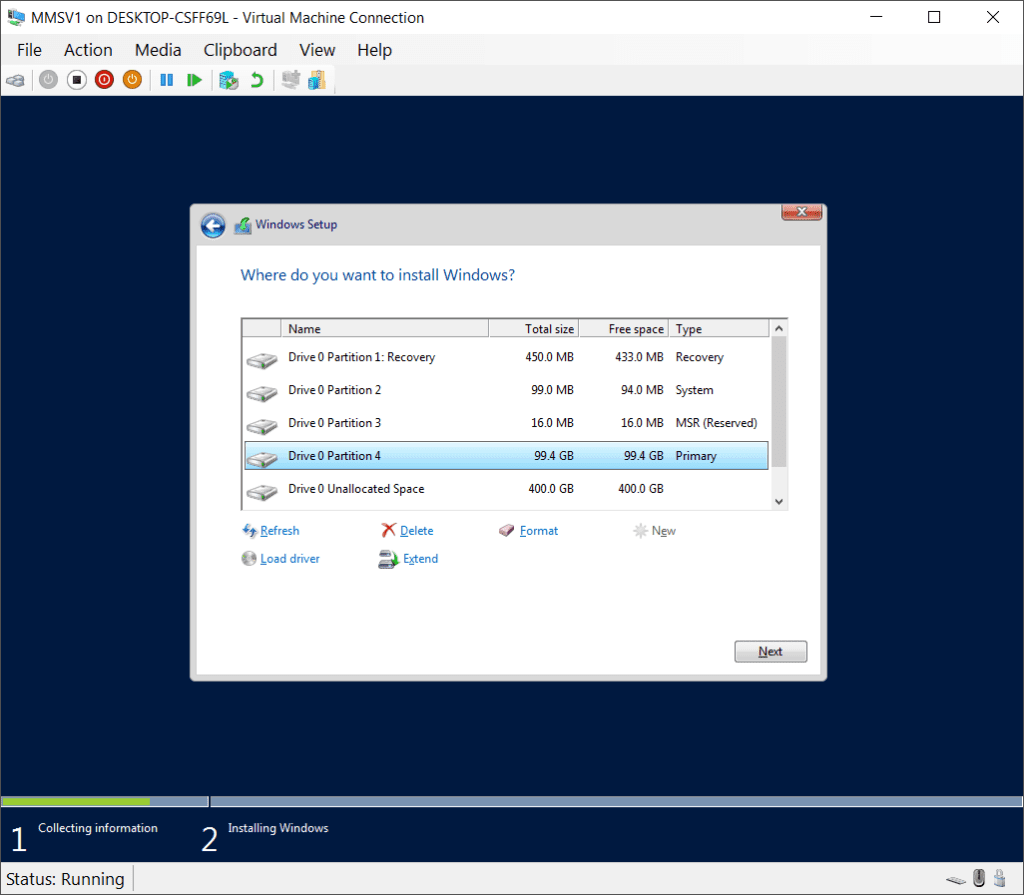The height and width of the screenshot is (895, 1024).
Task: Create a checkpoint with the toolbar icon
Action: point(229,80)
